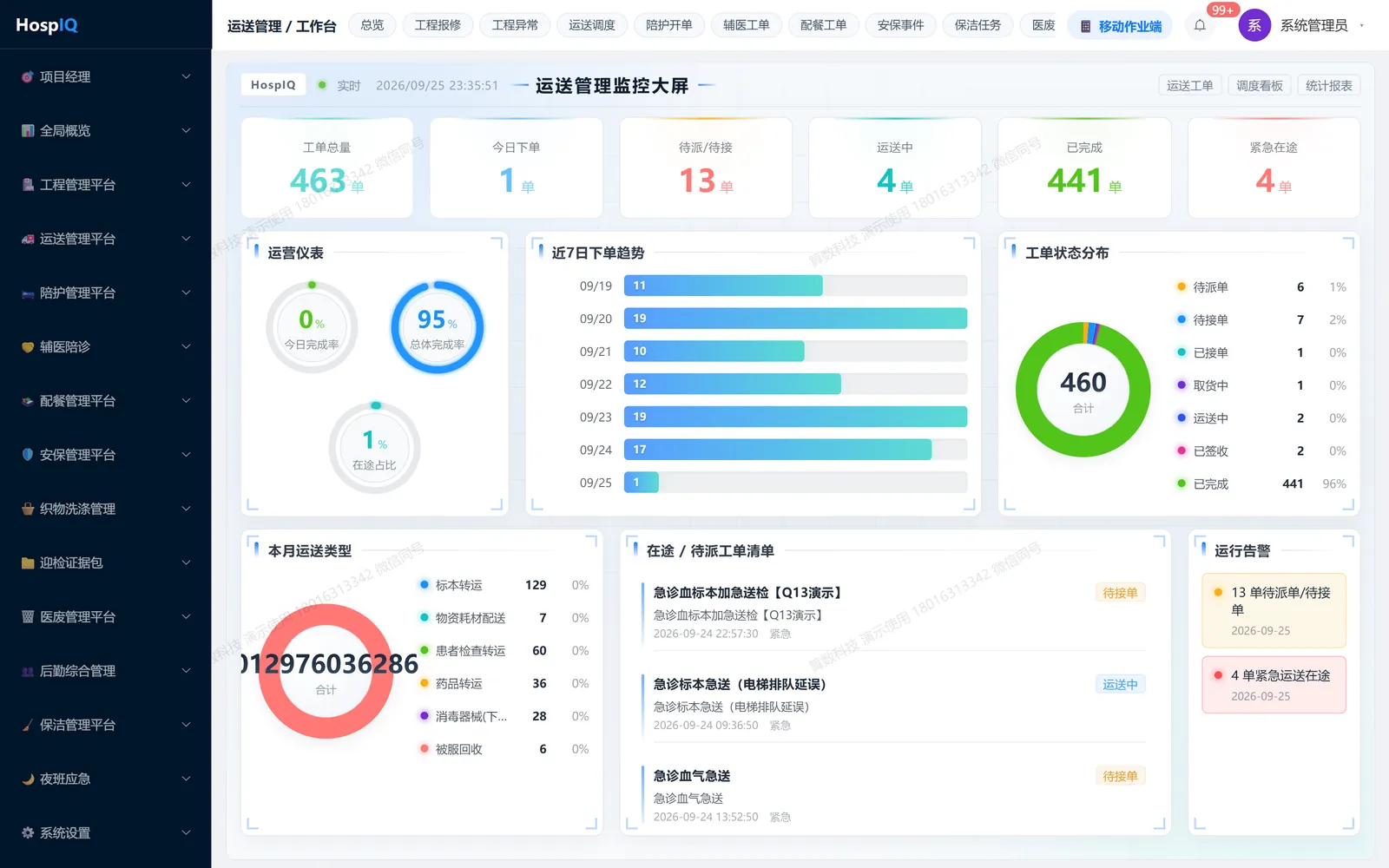This screenshot has width=1389, height=868.
Task: Click the 工程异常 tab
Action: (515, 25)
